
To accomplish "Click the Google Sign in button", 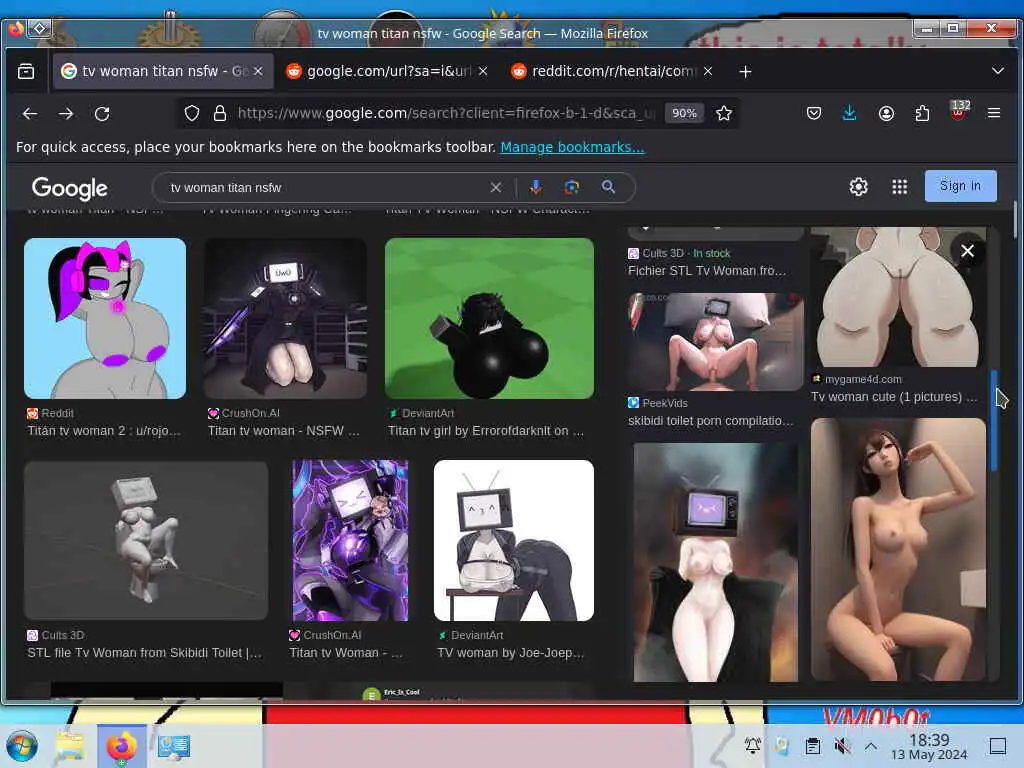I will [x=960, y=186].
